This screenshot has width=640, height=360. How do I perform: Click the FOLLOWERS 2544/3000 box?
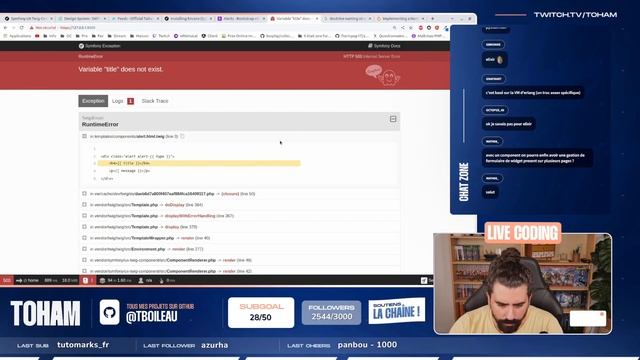(331, 313)
